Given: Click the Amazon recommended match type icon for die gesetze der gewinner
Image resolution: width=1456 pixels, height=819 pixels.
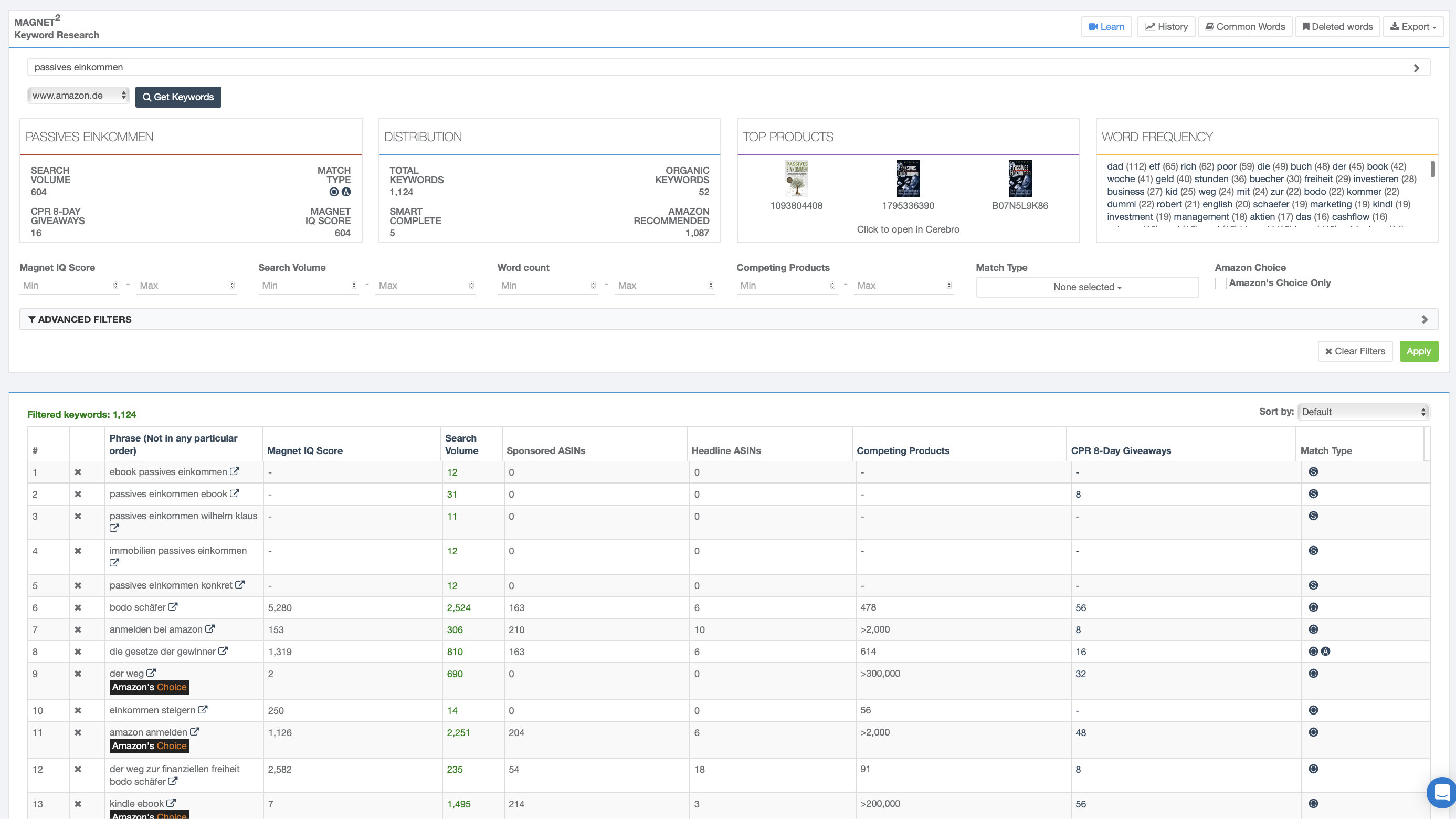Looking at the screenshot, I should 1325,652.
